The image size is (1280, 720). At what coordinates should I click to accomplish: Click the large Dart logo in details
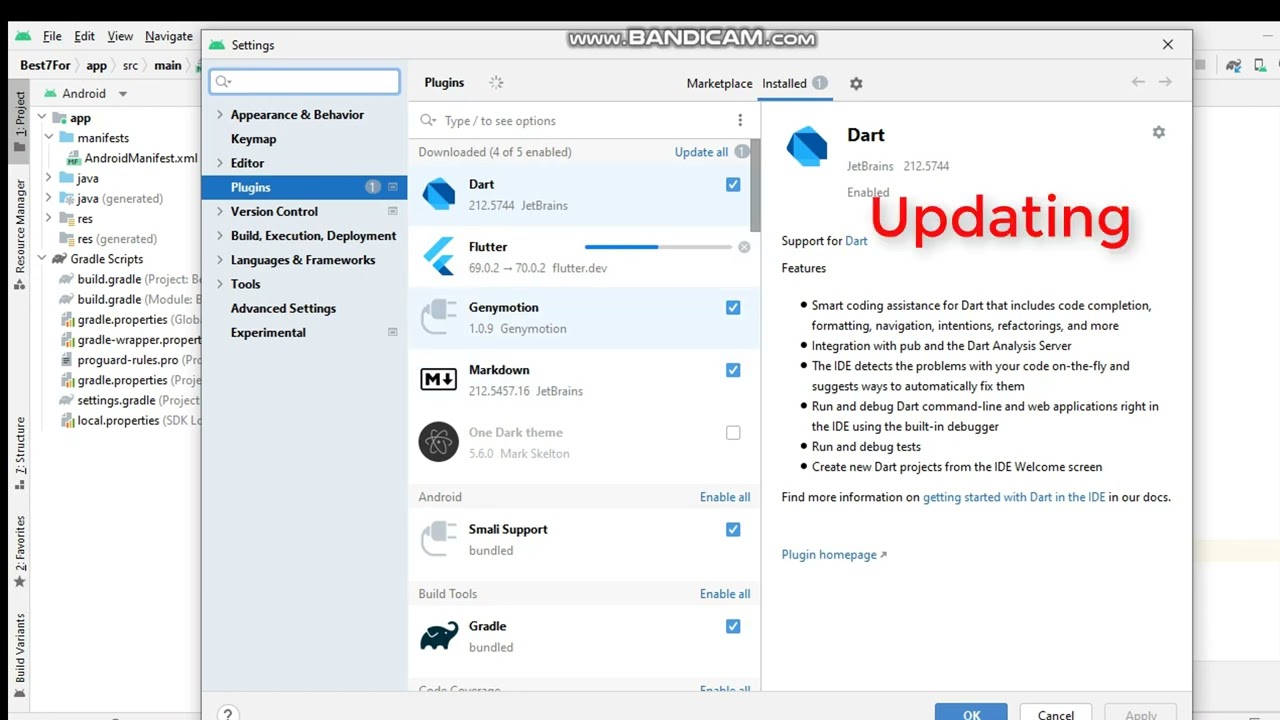tap(806, 146)
